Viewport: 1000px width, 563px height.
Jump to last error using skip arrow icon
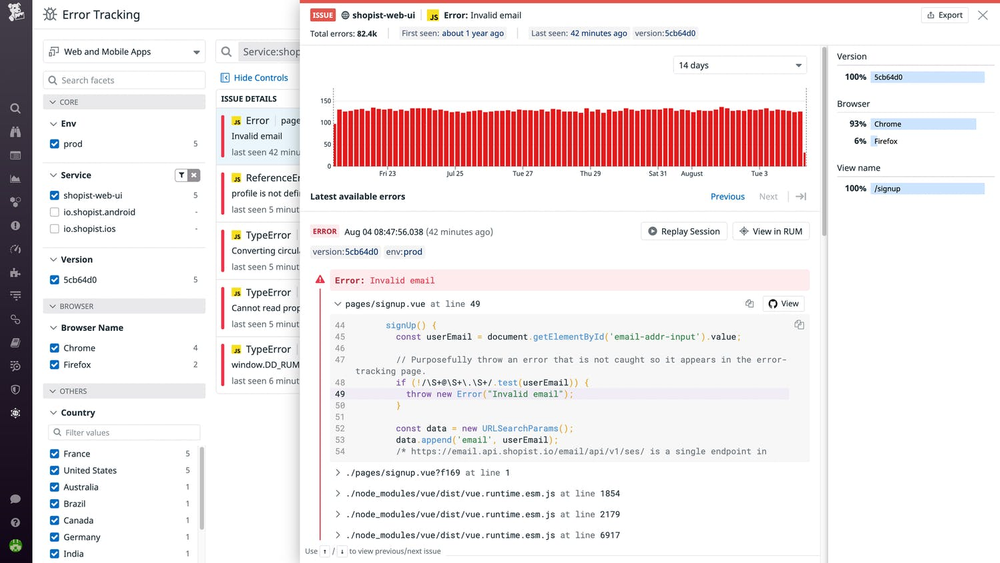point(800,197)
